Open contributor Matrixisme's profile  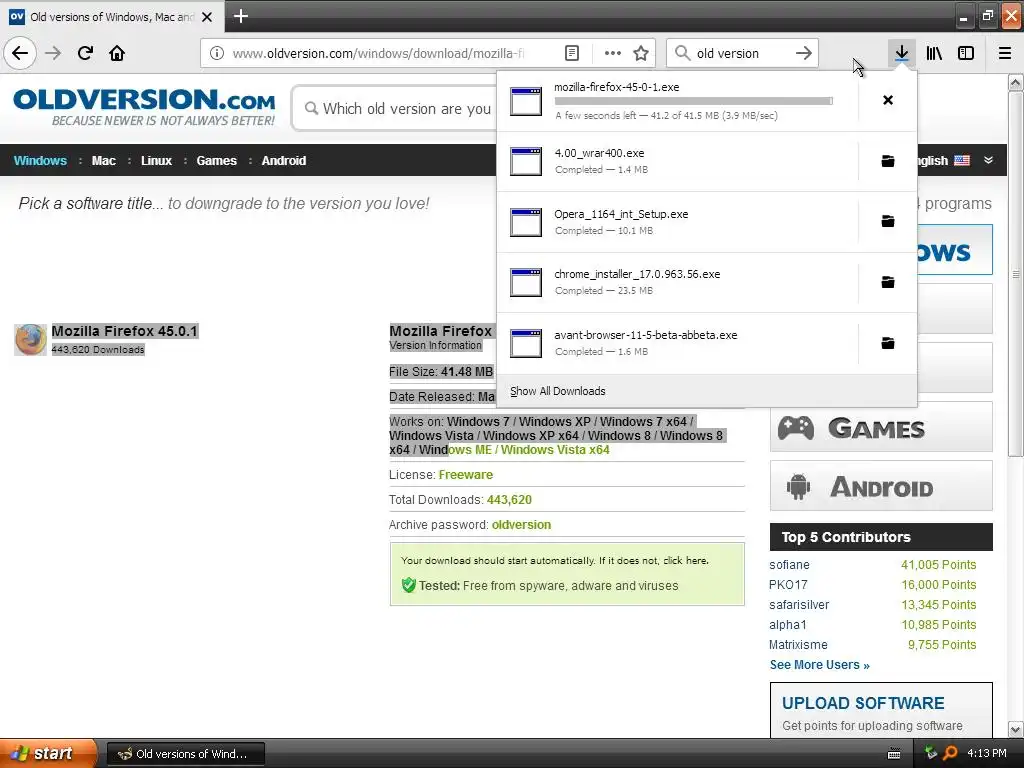(798, 645)
